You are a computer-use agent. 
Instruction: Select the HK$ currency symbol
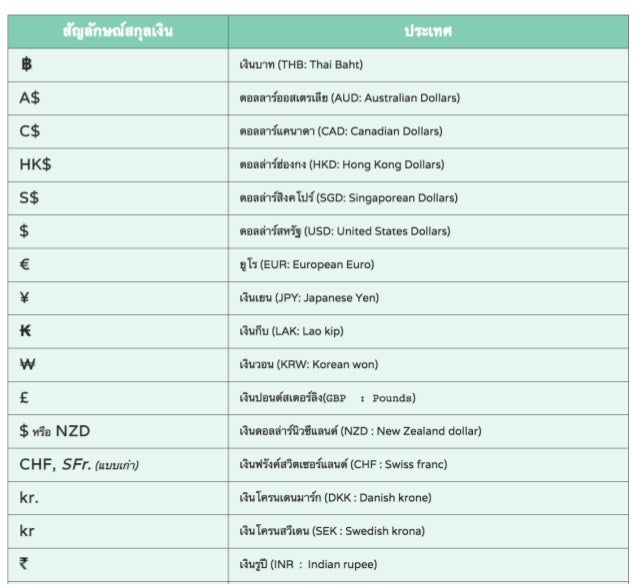(36, 164)
